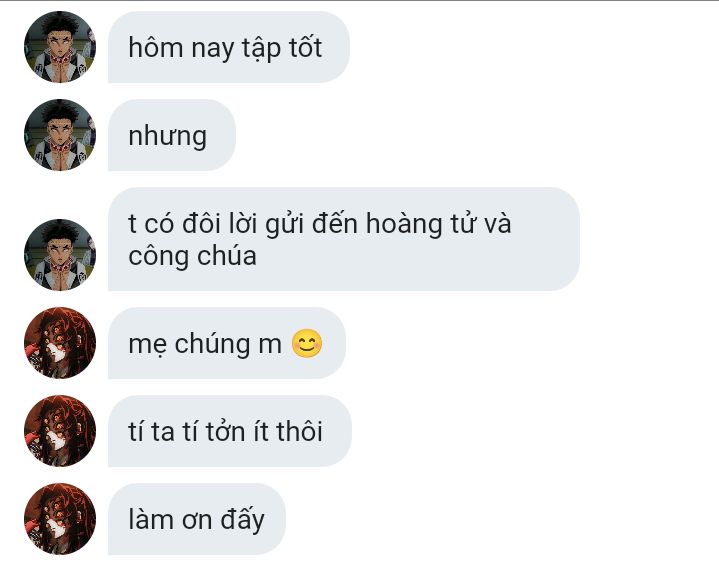719x563 pixels.
Task: Click the word 'đấy' in last message
Action: point(243,520)
